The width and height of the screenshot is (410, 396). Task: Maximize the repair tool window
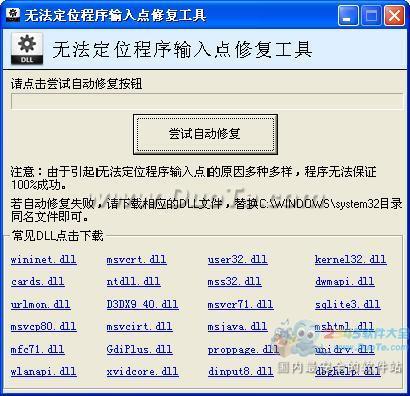pyautogui.click(x=371, y=15)
